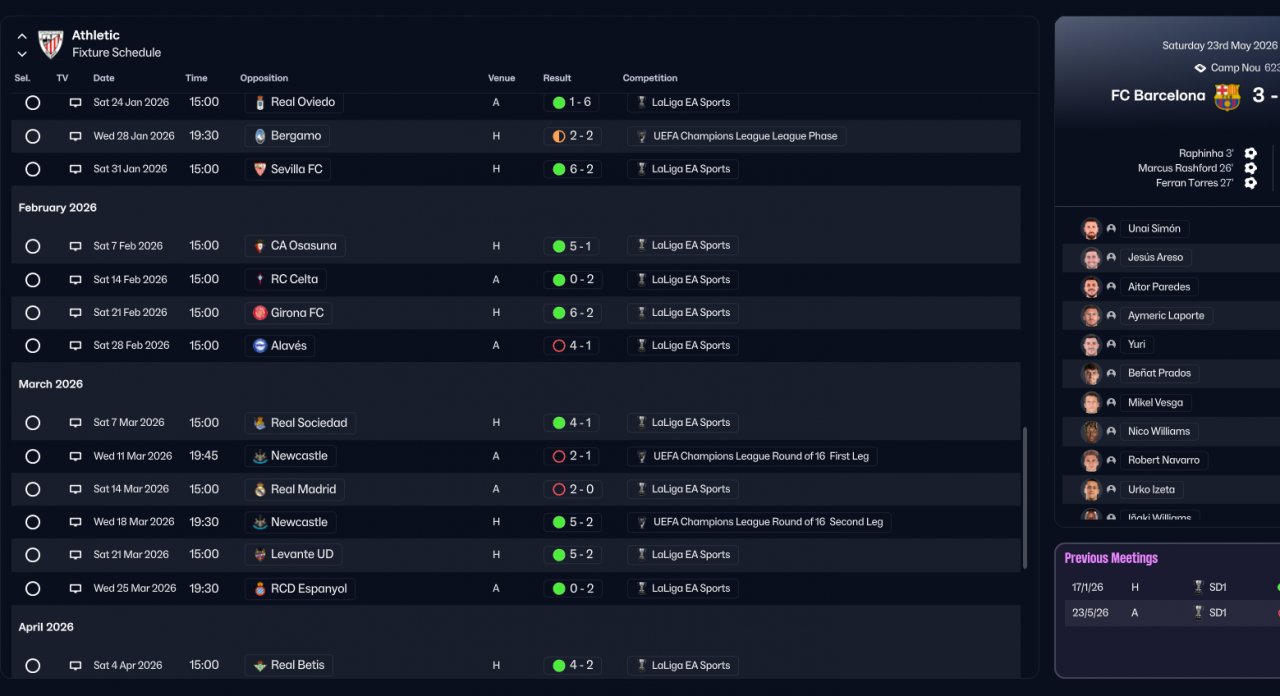Select the Bergamo fixture radio button
Image resolution: width=1280 pixels, height=696 pixels.
pos(33,136)
